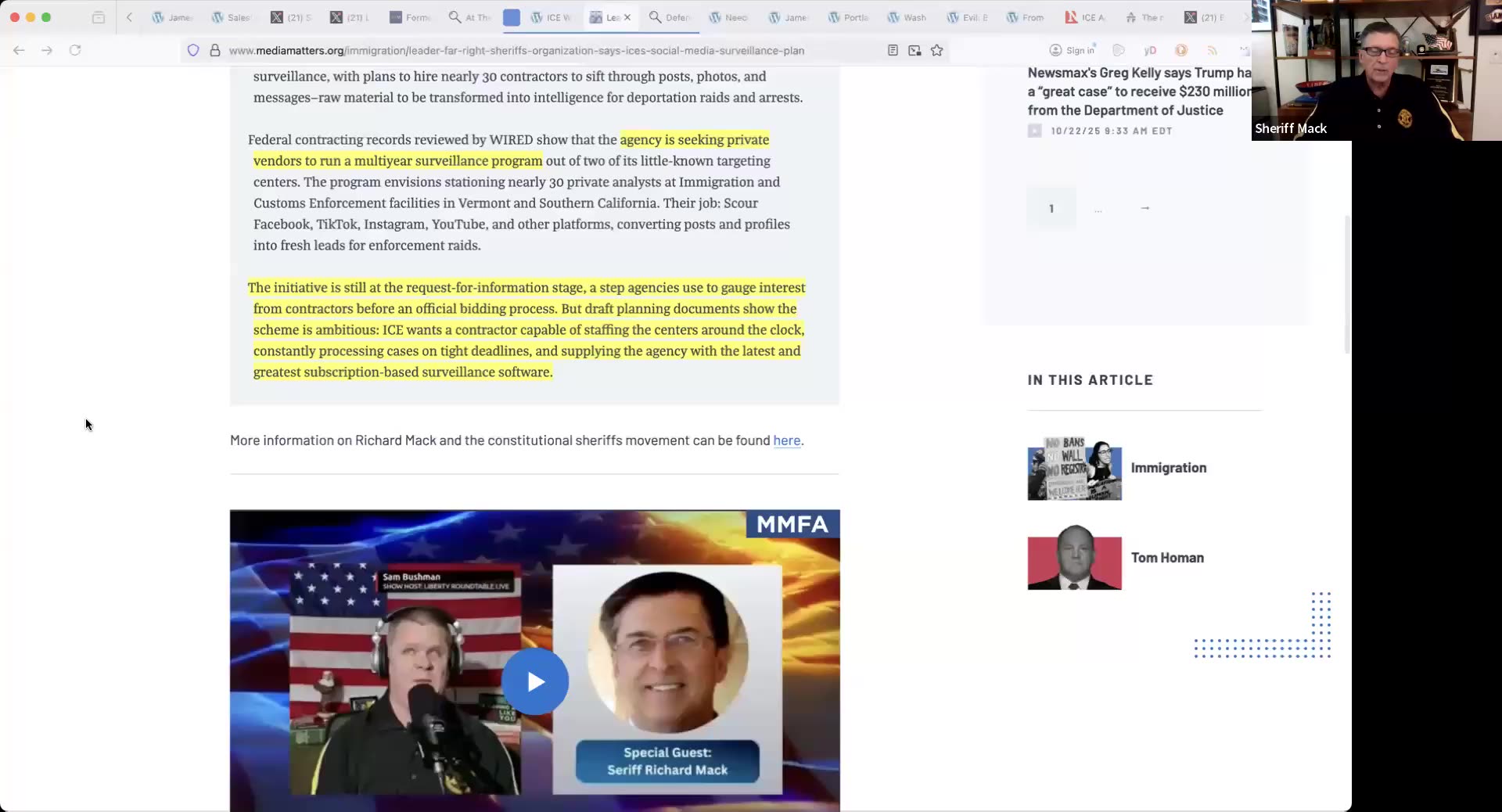This screenshot has height=812, width=1502.
Task: Open the Newsmax's Greg Kelly headline link
Action: pyautogui.click(x=1139, y=92)
